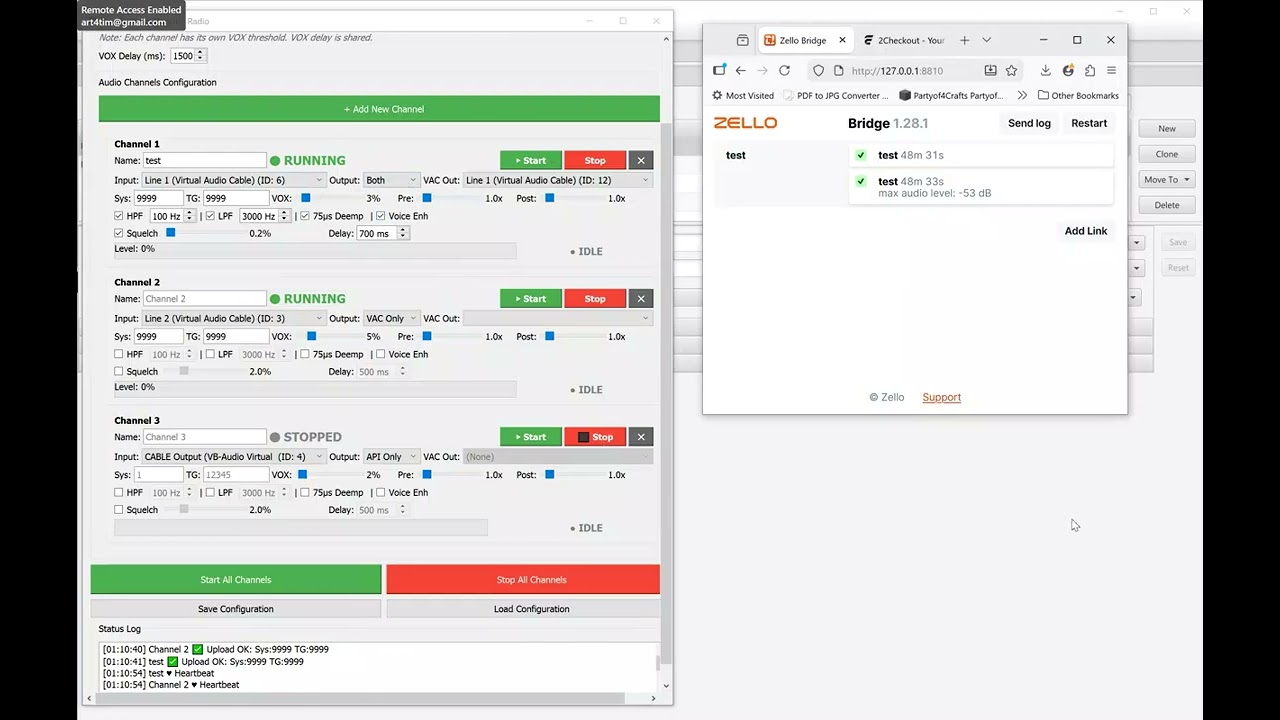Uncheck HPF for Channel 1
This screenshot has height=720, width=1280.
[119, 216]
